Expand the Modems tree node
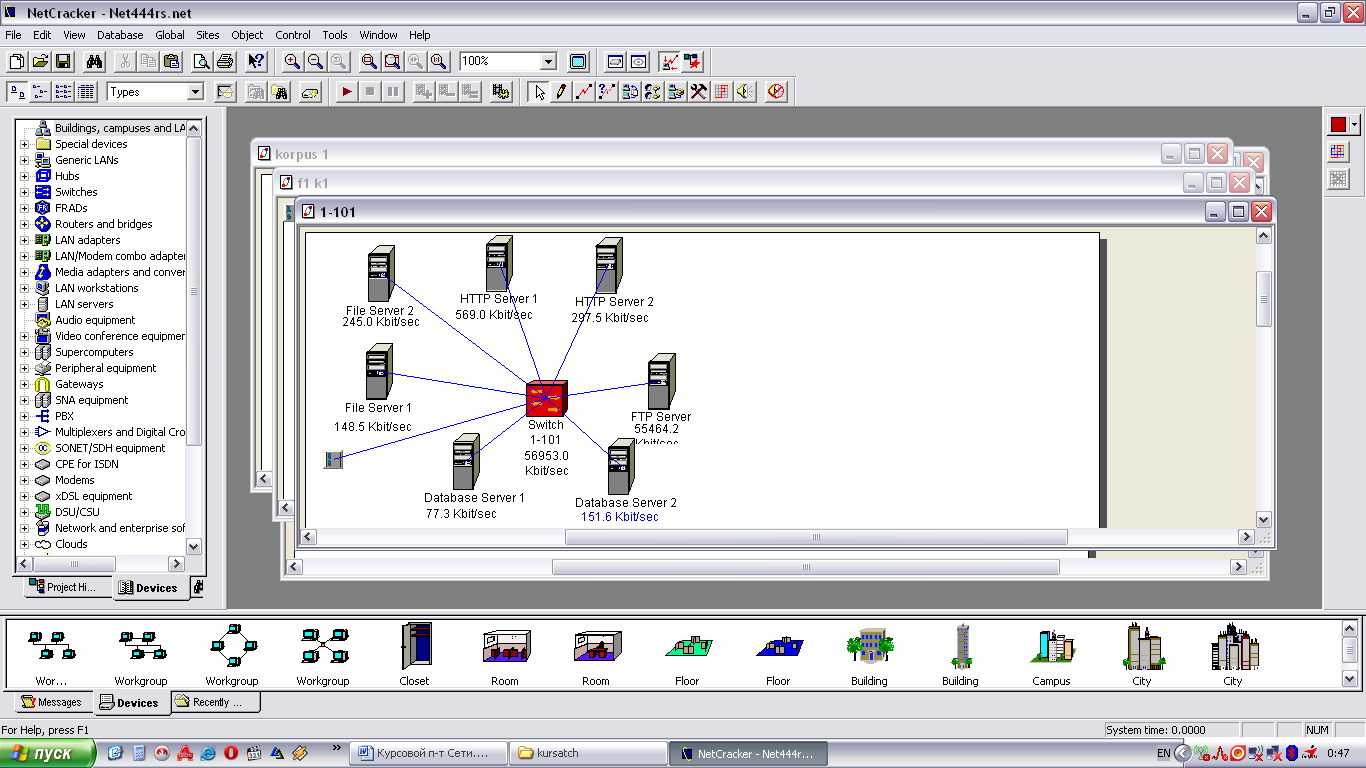This screenshot has height=768, width=1366. pyautogui.click(x=25, y=480)
